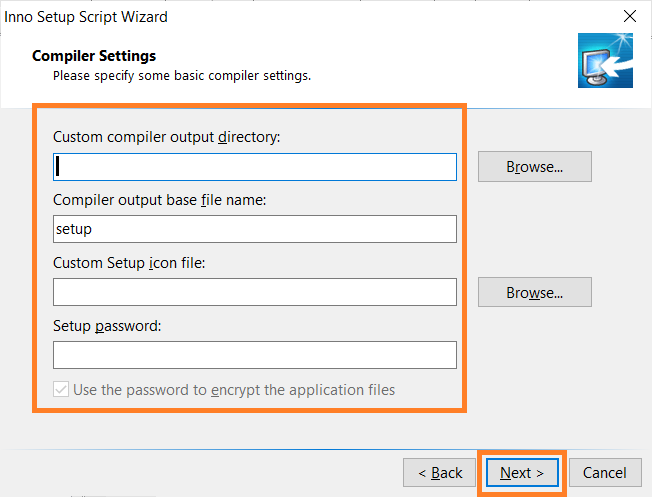Cancel the script wizard
This screenshot has height=497, width=652.
(x=605, y=472)
